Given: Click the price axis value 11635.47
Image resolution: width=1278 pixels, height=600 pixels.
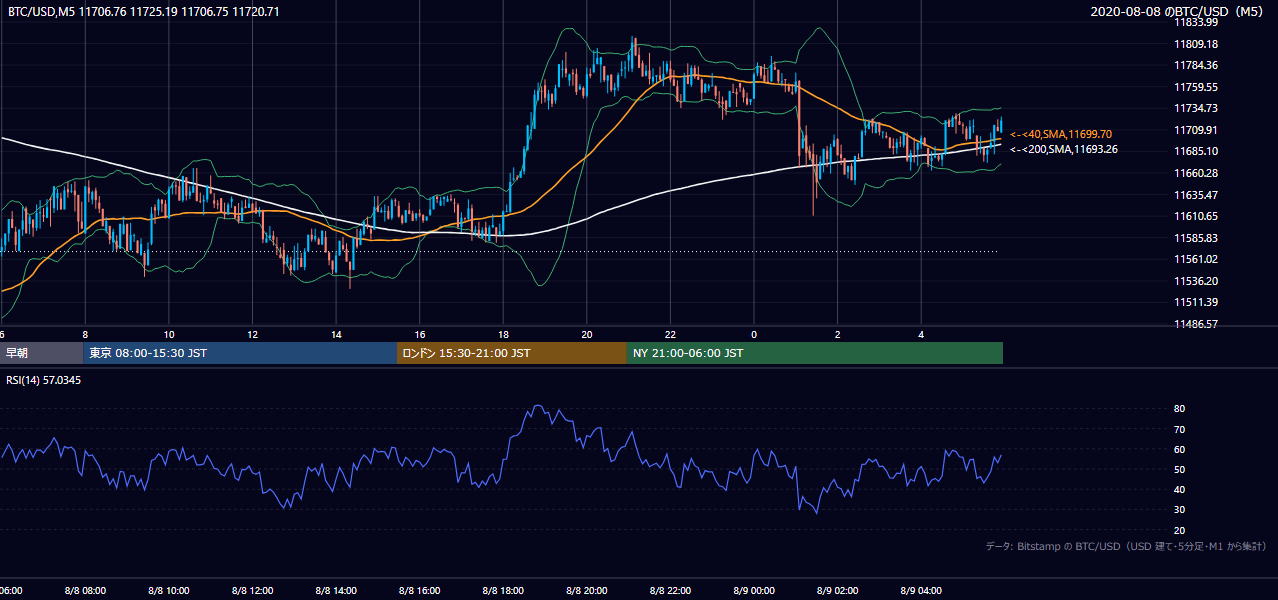Looking at the screenshot, I should tap(1196, 195).
